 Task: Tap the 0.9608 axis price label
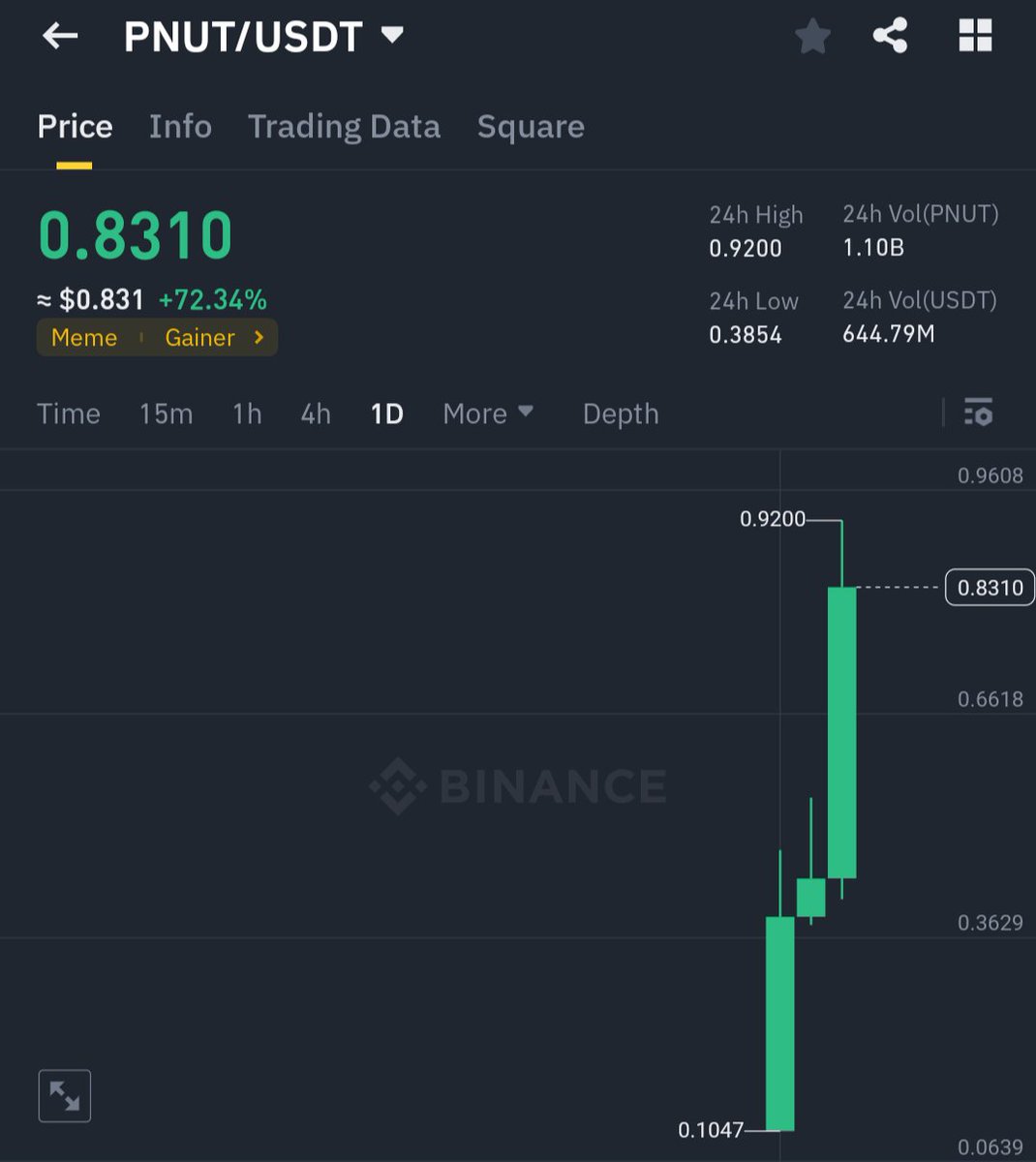[x=990, y=475]
